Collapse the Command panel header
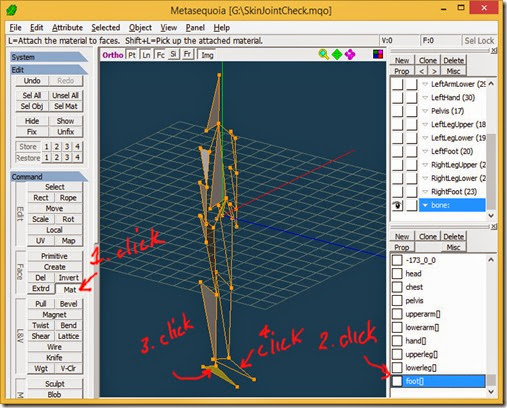This screenshot has height=408, width=507. tap(48, 176)
